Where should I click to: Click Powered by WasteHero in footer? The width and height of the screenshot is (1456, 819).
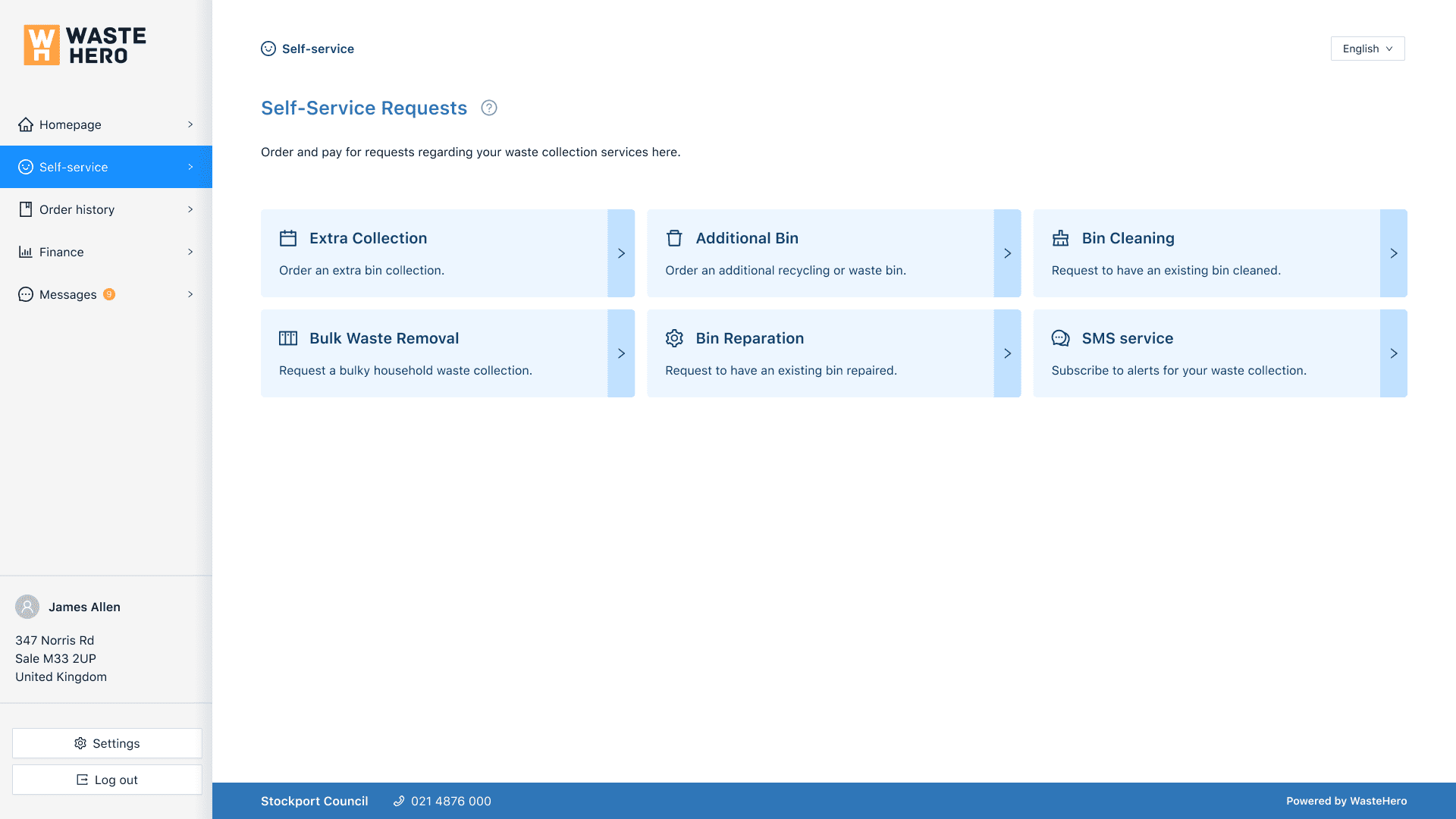pos(1346,801)
